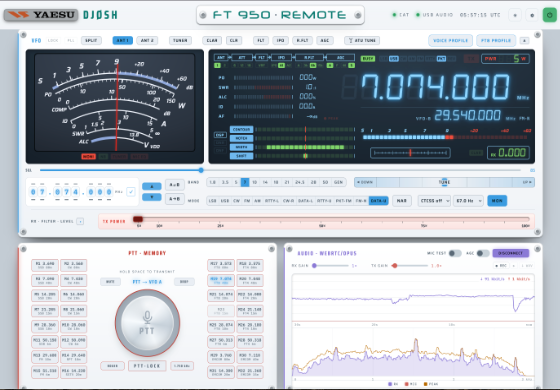Toggle the MON monitor button
Image resolution: width=560 pixels, height=390 pixels.
[497, 201]
